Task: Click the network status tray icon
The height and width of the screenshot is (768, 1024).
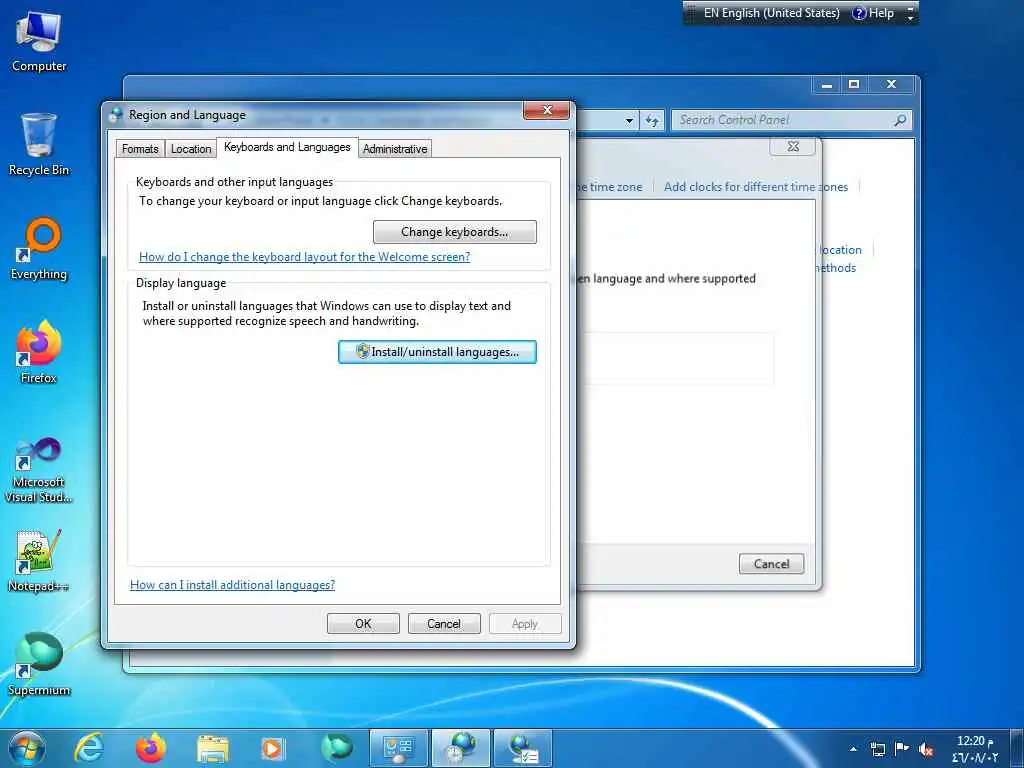Action: point(878,749)
